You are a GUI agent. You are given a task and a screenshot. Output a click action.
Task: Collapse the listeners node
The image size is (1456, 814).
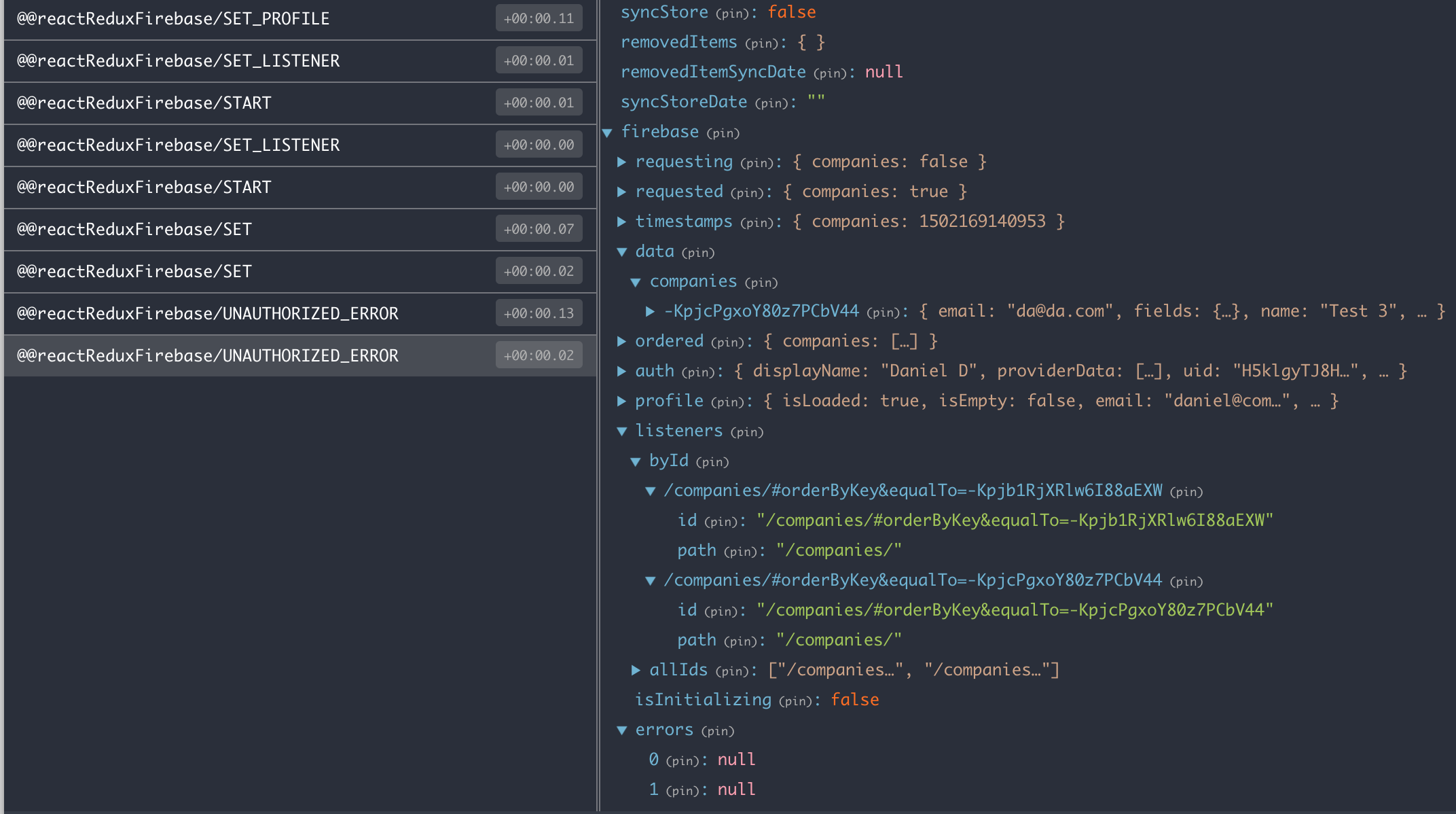click(622, 431)
